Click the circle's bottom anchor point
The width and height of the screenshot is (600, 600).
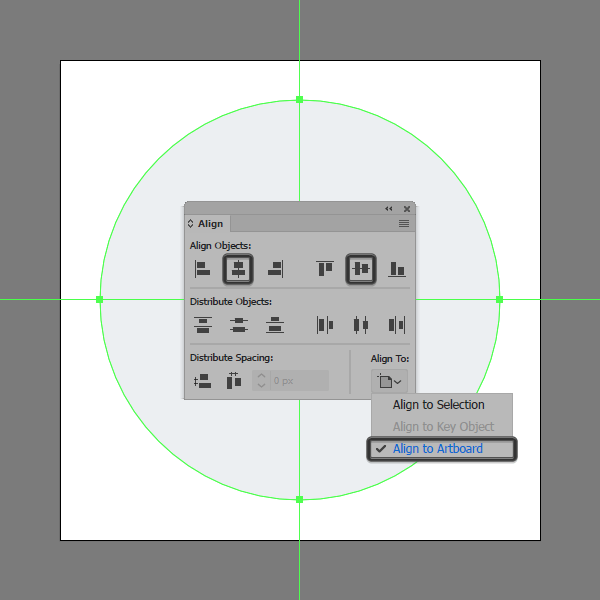[300, 499]
